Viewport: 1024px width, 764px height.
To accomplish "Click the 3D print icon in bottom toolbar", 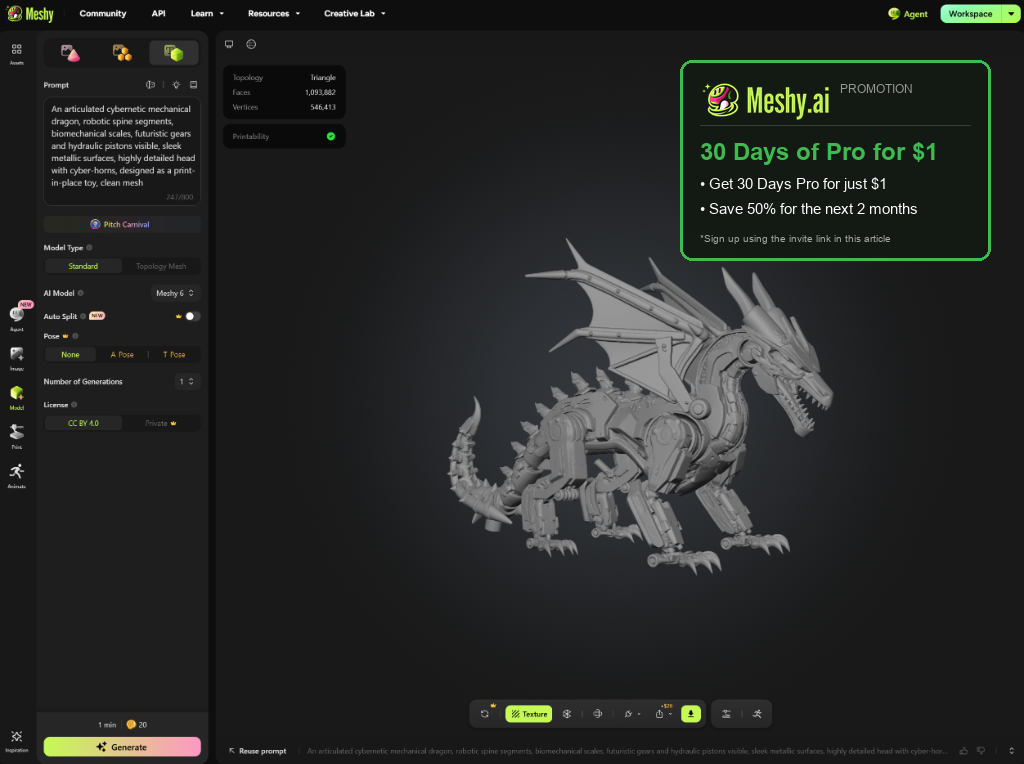I will click(726, 714).
